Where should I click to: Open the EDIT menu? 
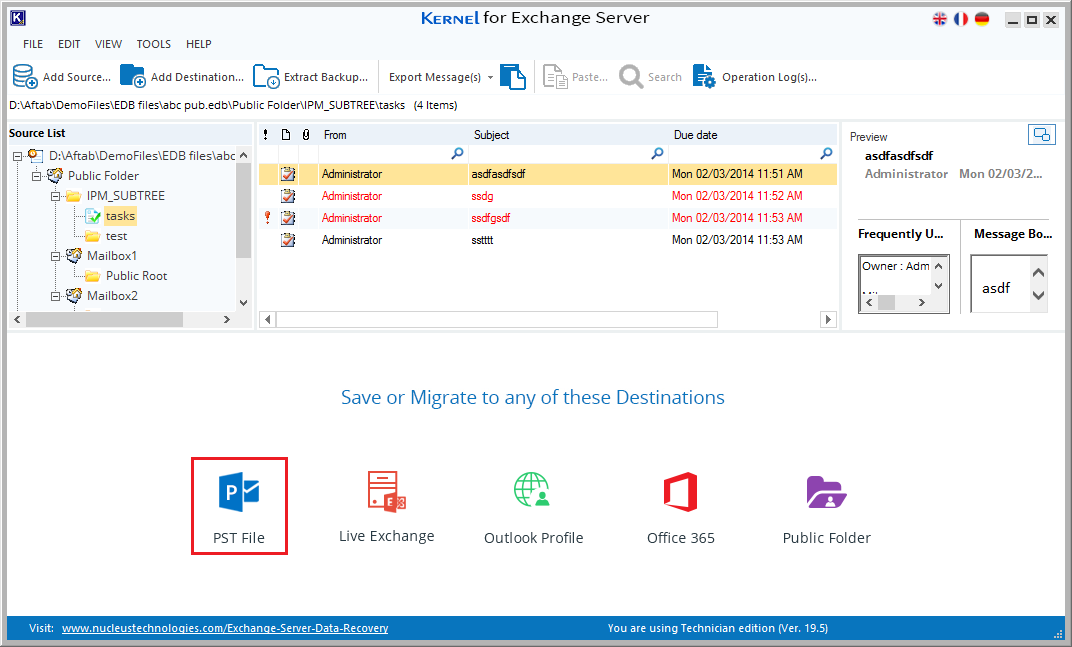tap(69, 44)
